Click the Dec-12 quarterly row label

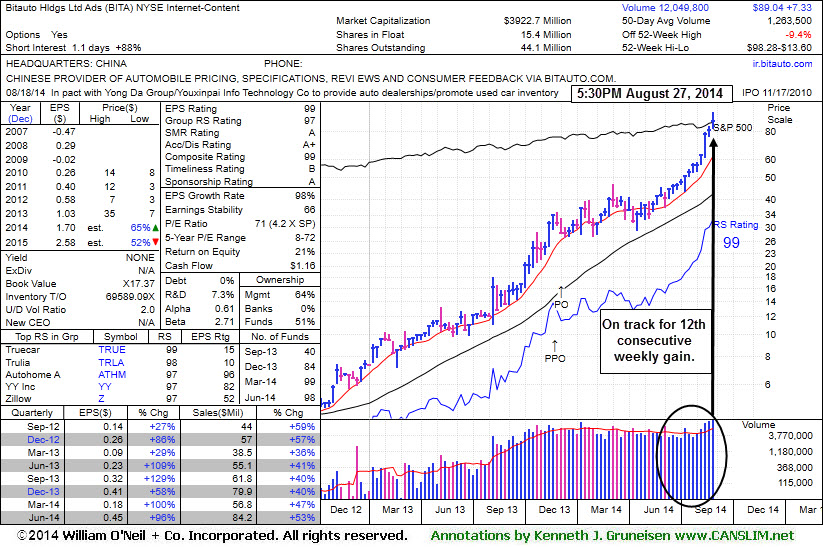pos(43,440)
